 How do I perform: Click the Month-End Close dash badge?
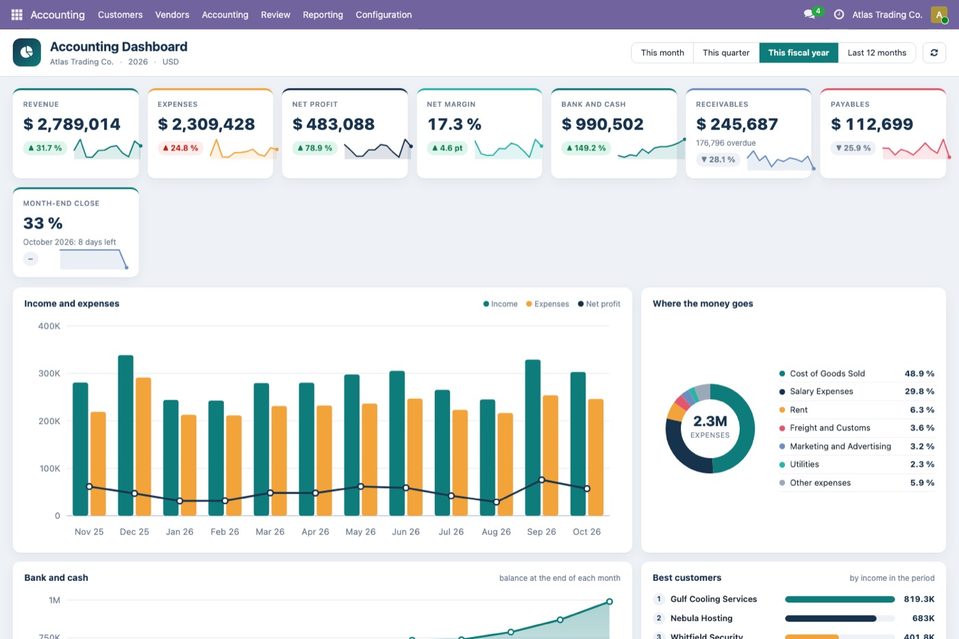point(31,259)
